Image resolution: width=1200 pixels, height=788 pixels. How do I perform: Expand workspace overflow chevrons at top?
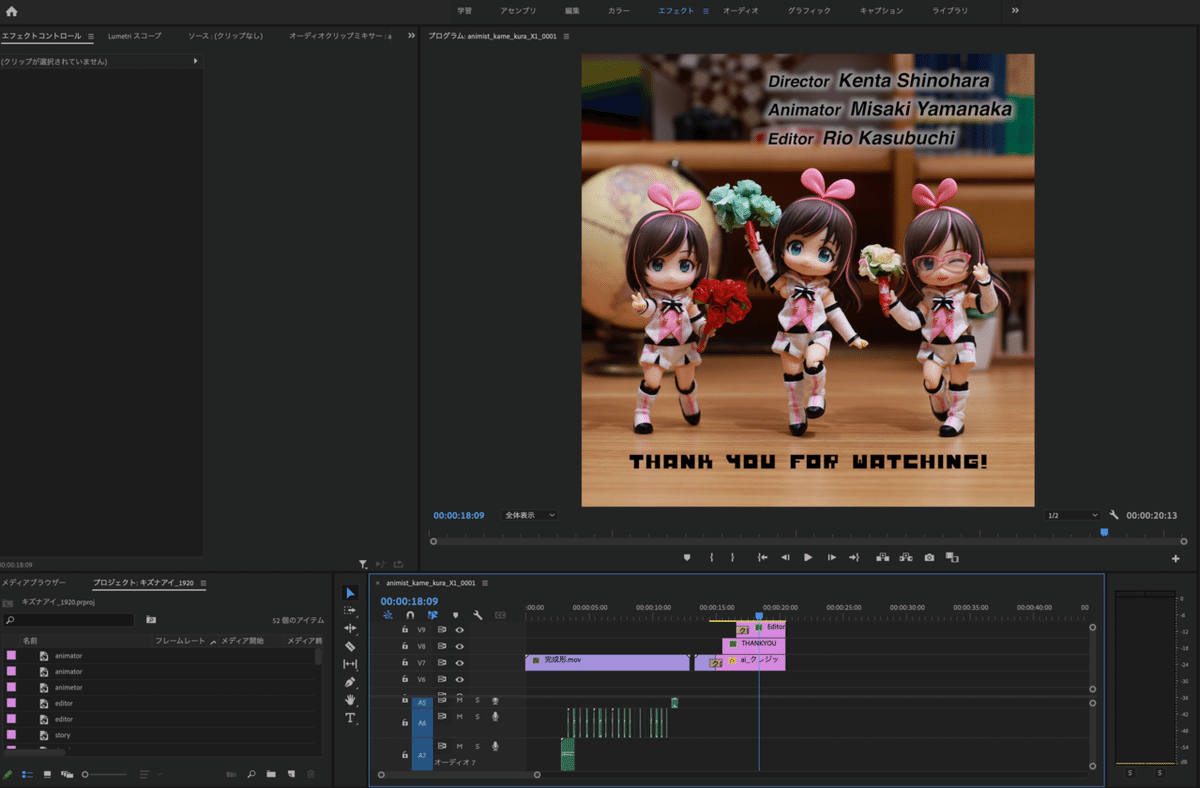click(1016, 10)
